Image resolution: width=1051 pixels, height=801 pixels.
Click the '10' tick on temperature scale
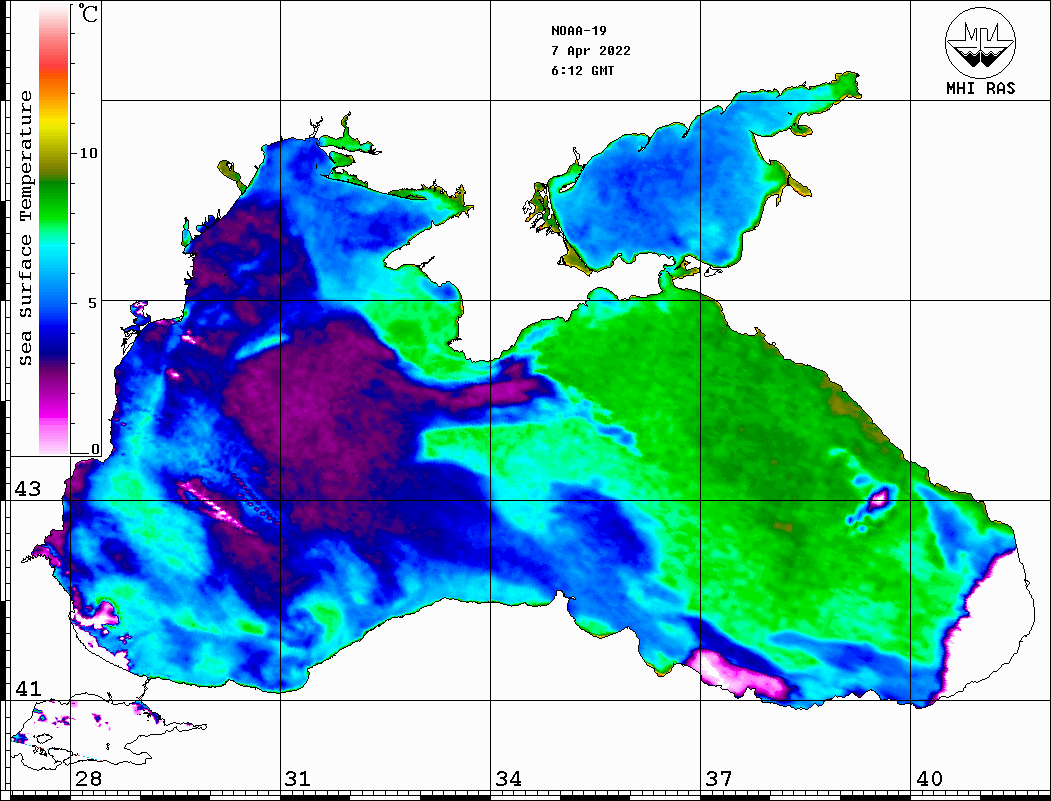click(x=88, y=153)
